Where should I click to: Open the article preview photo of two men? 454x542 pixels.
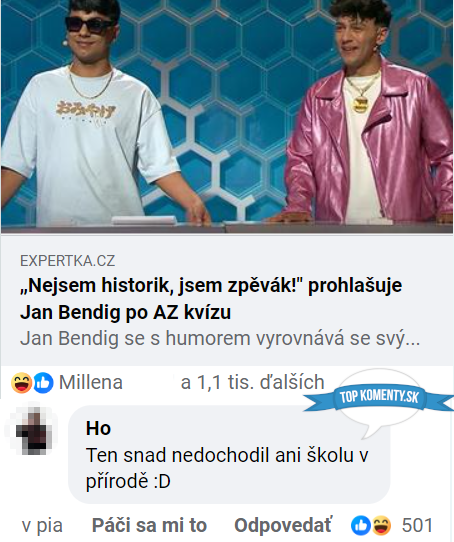tap(227, 116)
